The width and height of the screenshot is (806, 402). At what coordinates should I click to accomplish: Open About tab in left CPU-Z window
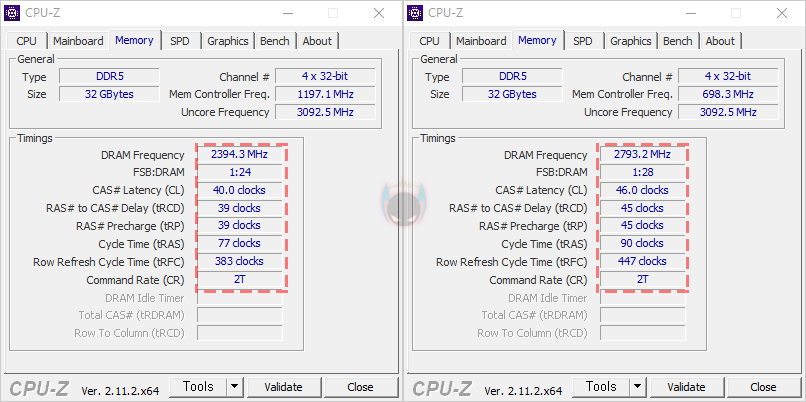tap(317, 41)
